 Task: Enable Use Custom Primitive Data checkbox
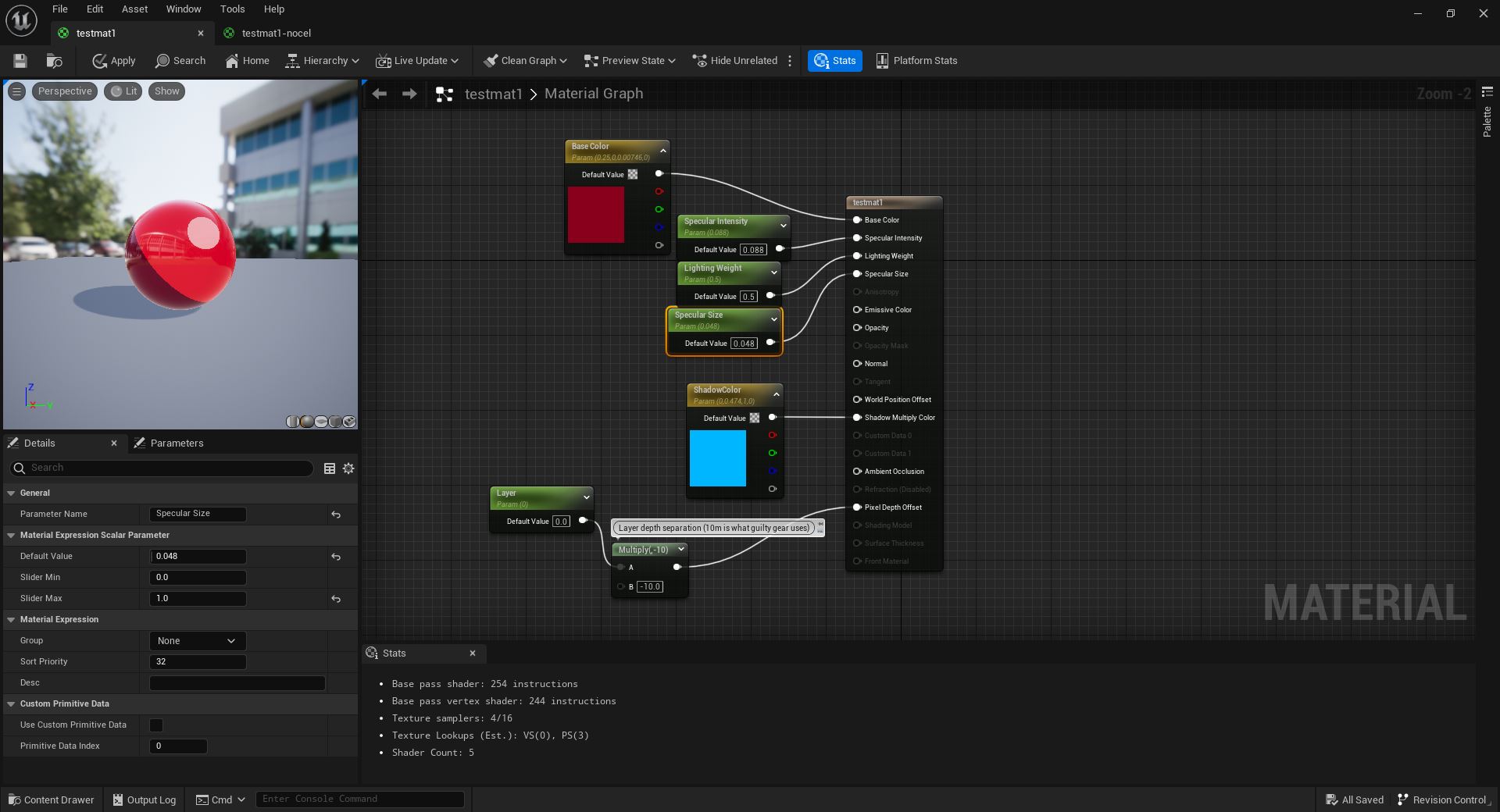point(156,725)
